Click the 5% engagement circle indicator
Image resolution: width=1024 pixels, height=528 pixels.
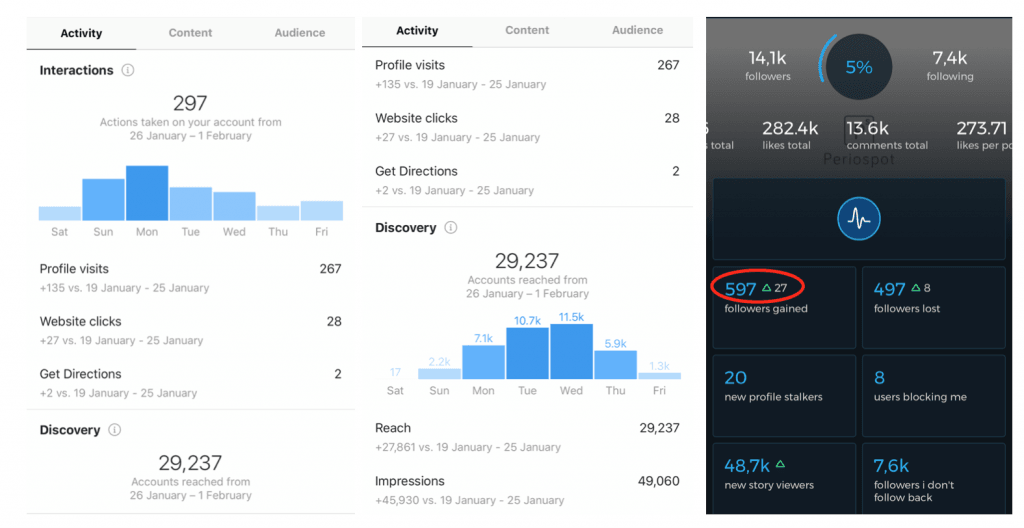coord(859,67)
